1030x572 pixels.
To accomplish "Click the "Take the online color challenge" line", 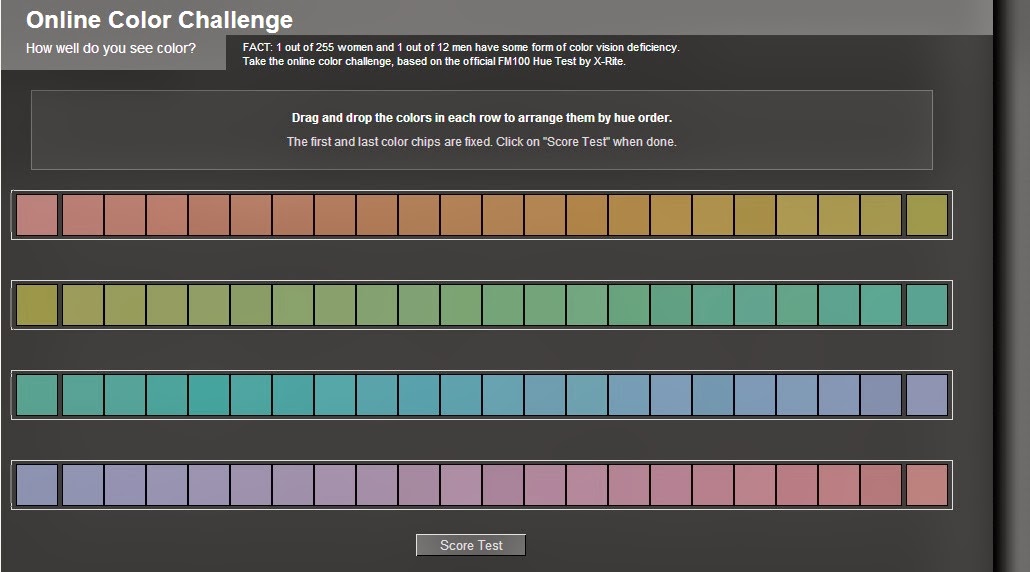I will tap(434, 61).
